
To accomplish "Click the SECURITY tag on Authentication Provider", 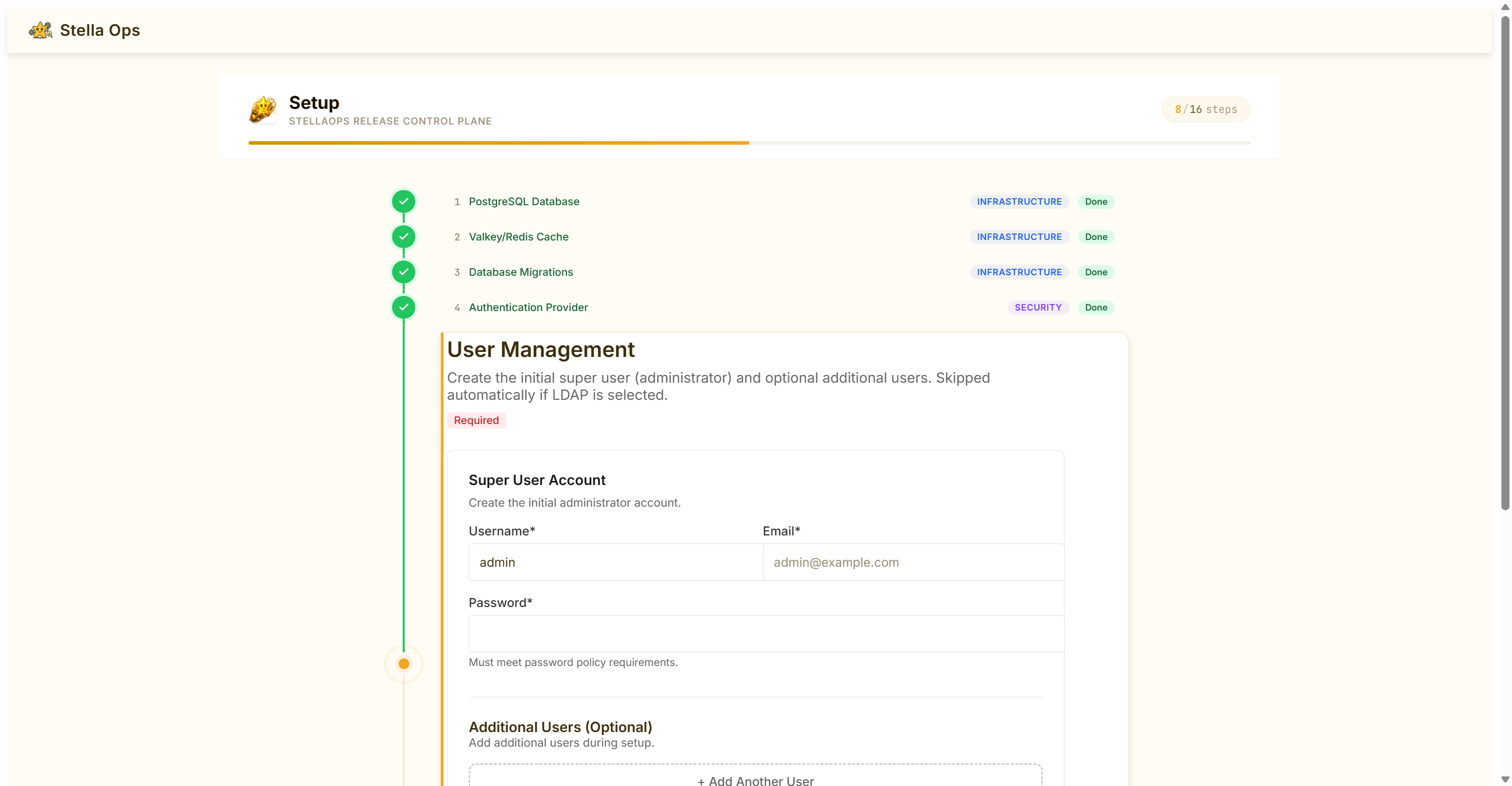I will (x=1038, y=307).
